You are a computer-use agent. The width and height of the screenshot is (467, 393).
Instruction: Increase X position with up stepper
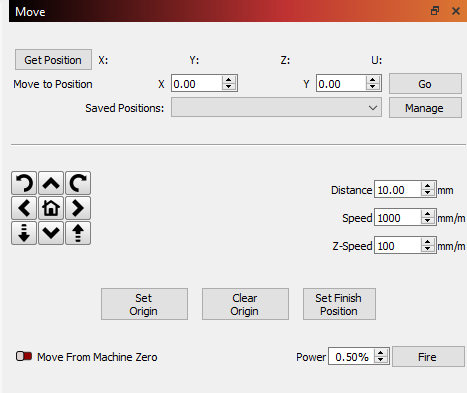click(x=229, y=80)
